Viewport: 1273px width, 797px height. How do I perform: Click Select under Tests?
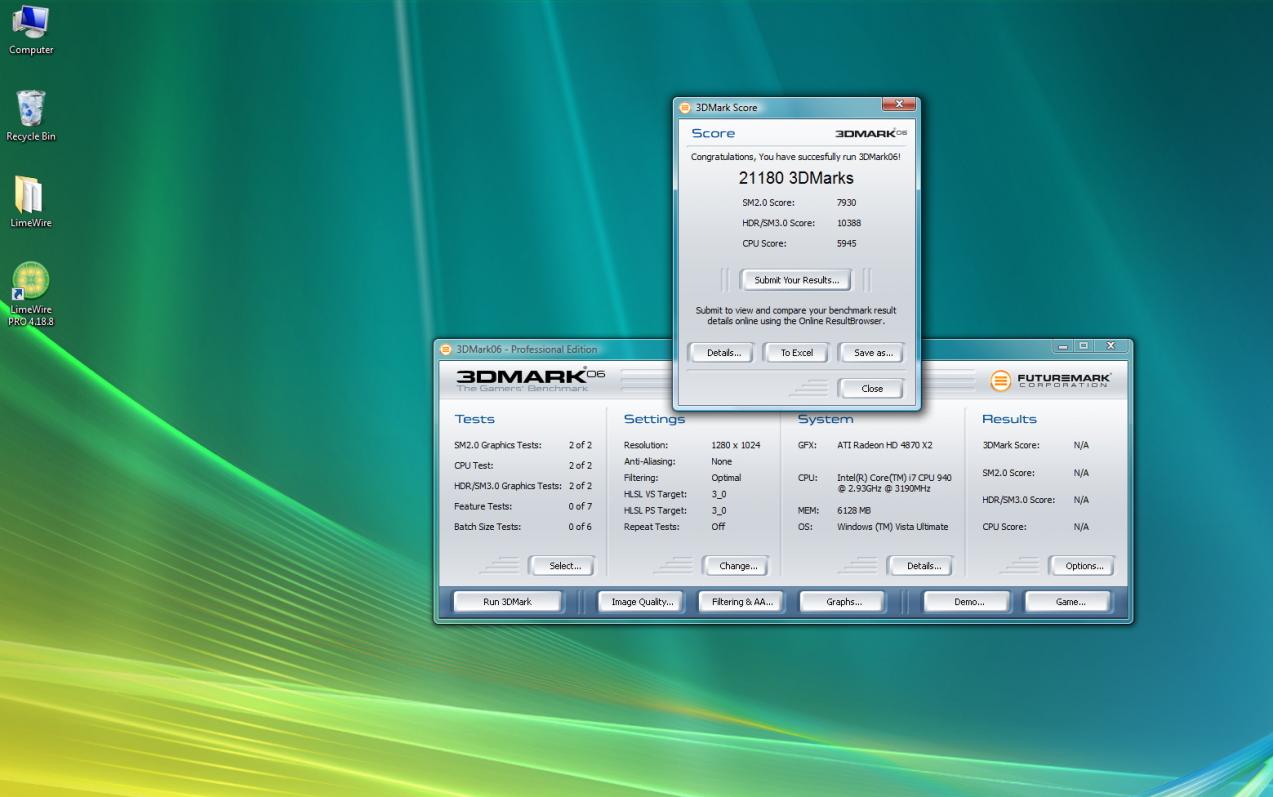click(x=563, y=566)
